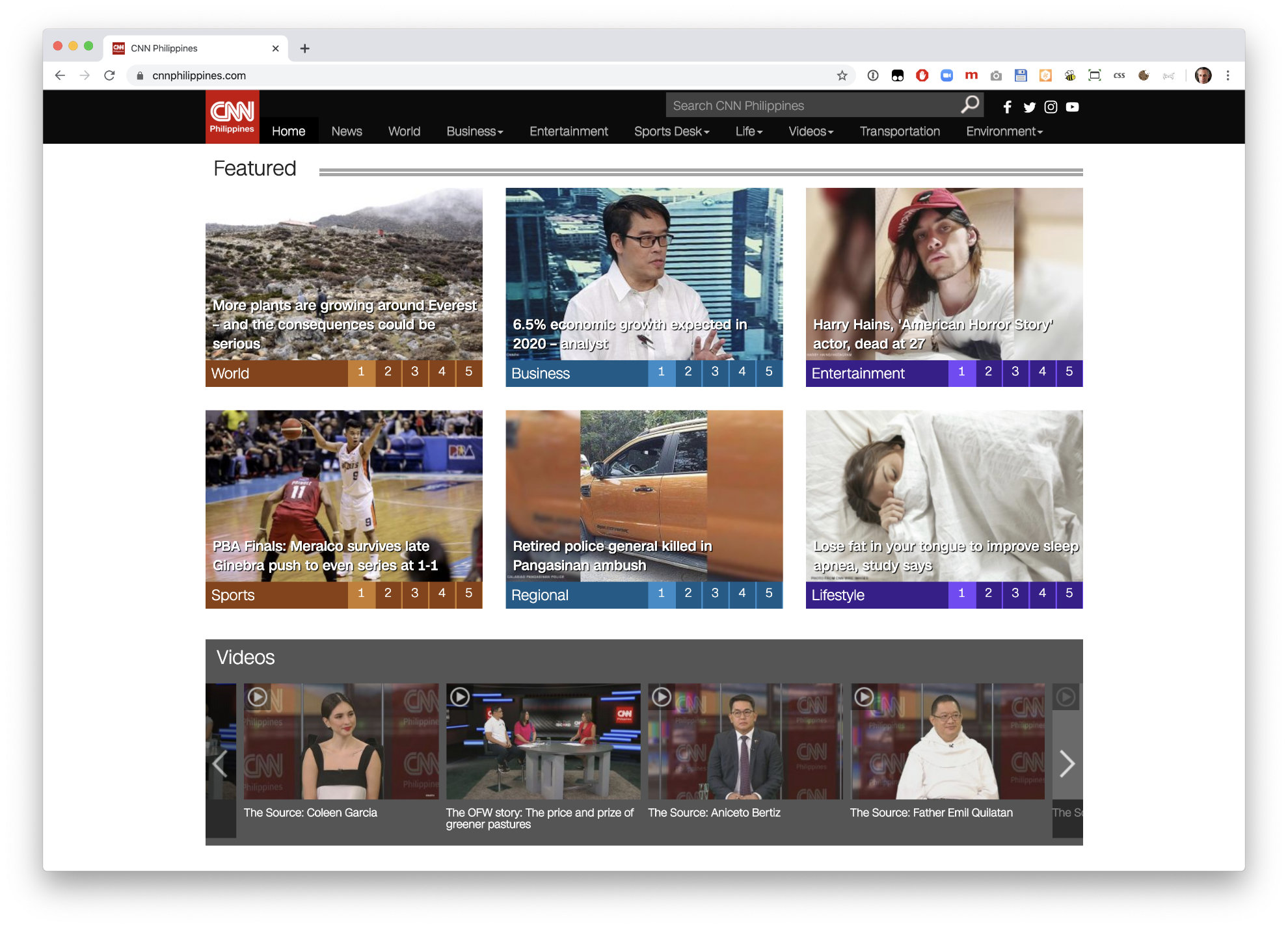Select the News navigation tab
This screenshot has height=928, width=1288.
pyautogui.click(x=346, y=131)
